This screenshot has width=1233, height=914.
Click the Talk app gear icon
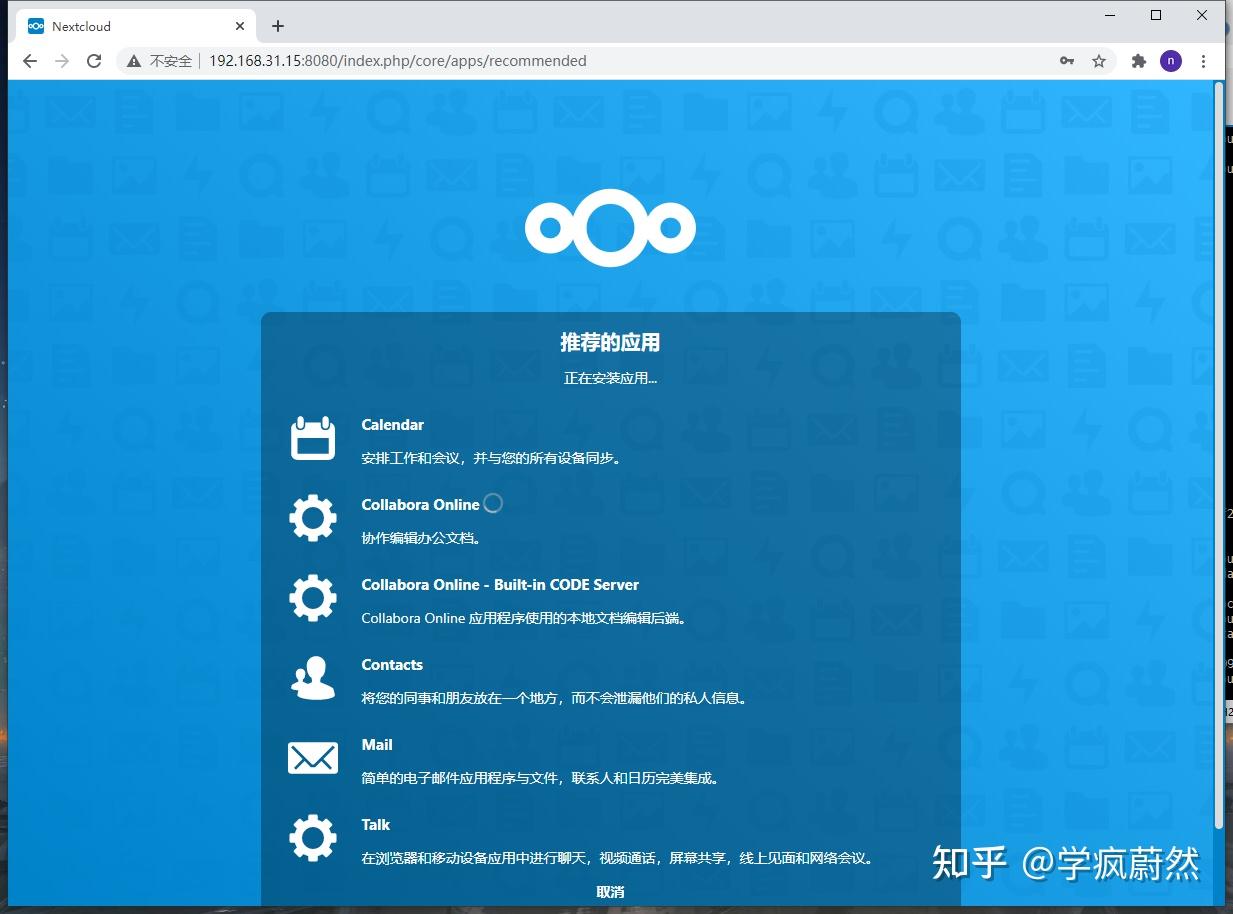point(312,838)
